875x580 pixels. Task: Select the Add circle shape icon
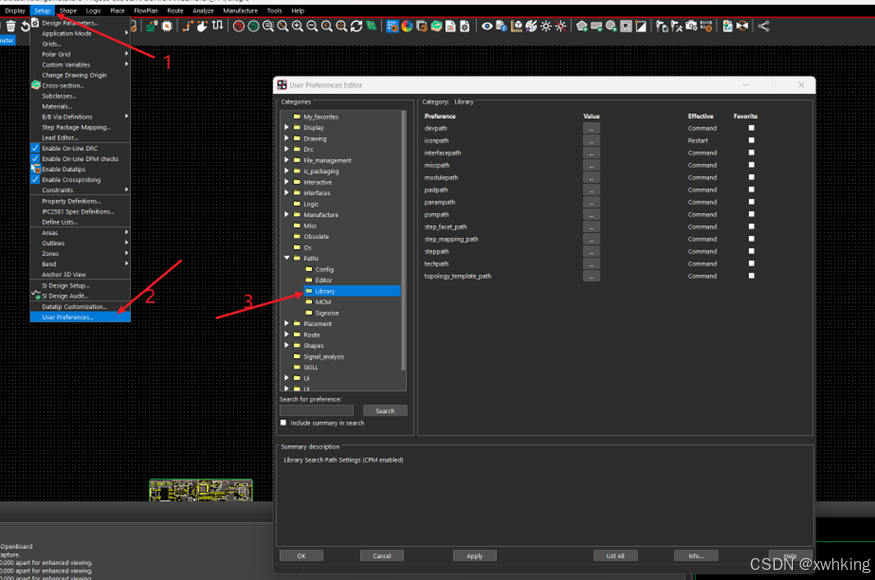click(611, 26)
